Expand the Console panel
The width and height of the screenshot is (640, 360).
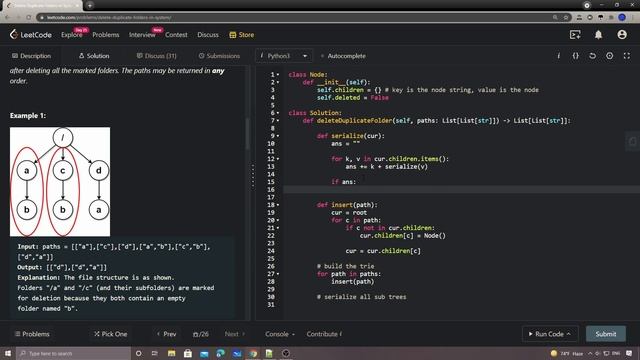coord(280,334)
